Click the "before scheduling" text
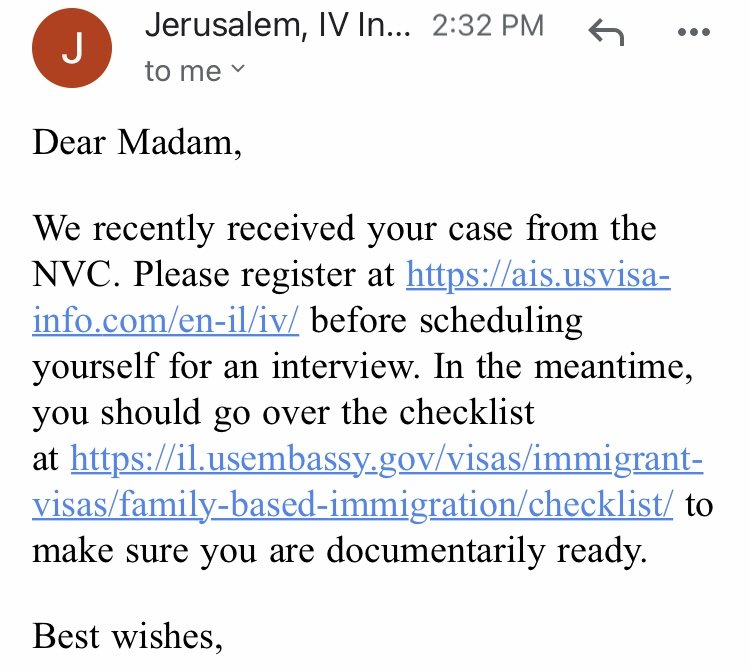This screenshot has width=750, height=670. [x=447, y=320]
